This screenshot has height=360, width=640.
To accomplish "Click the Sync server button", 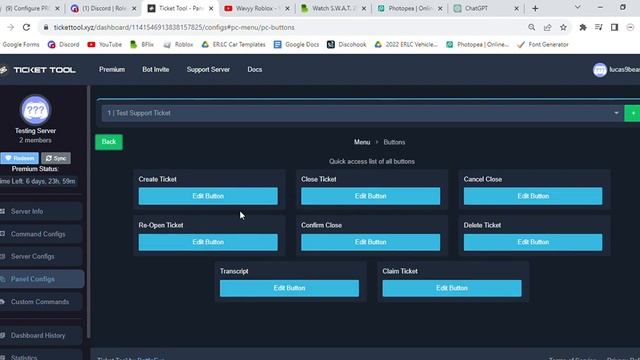I will tap(56, 158).
